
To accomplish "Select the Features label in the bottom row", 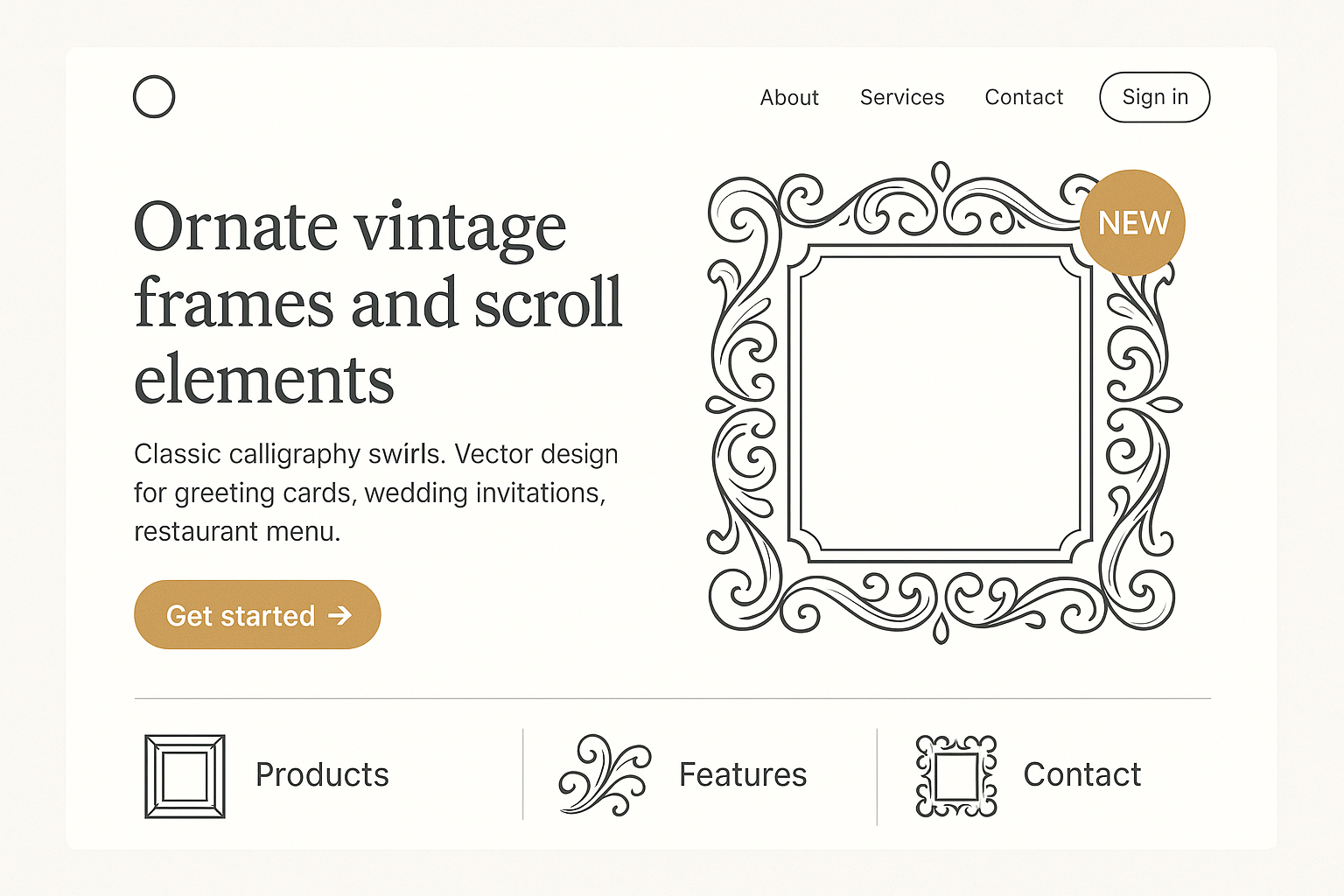I will click(743, 775).
